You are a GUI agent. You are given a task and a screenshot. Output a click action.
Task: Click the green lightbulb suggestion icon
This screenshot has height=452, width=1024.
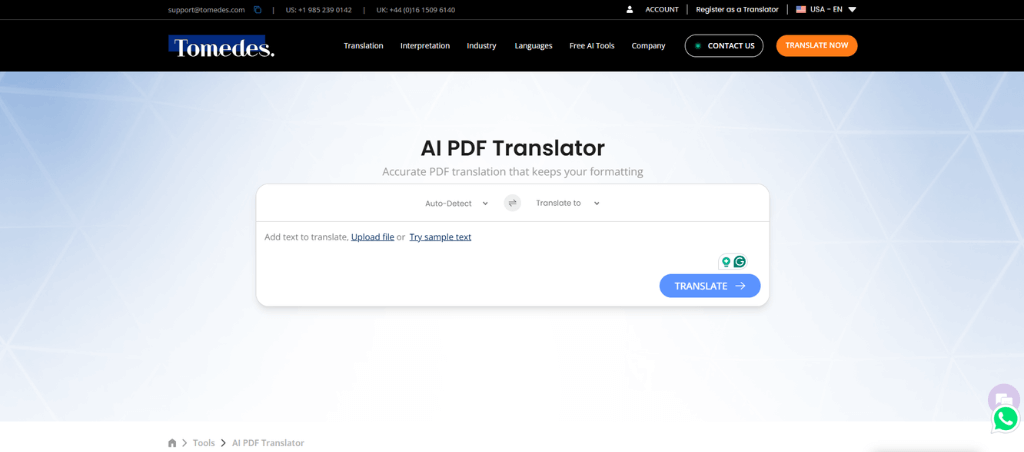click(726, 262)
